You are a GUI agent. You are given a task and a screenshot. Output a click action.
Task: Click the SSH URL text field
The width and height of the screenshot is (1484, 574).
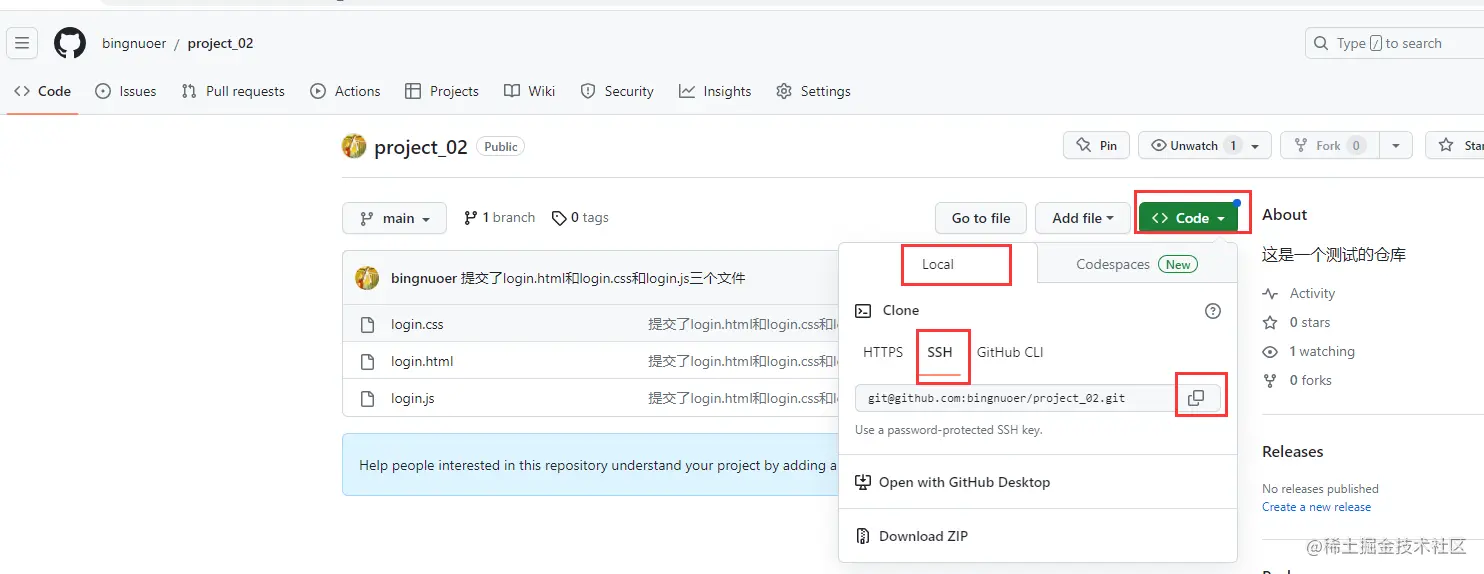tap(1015, 398)
